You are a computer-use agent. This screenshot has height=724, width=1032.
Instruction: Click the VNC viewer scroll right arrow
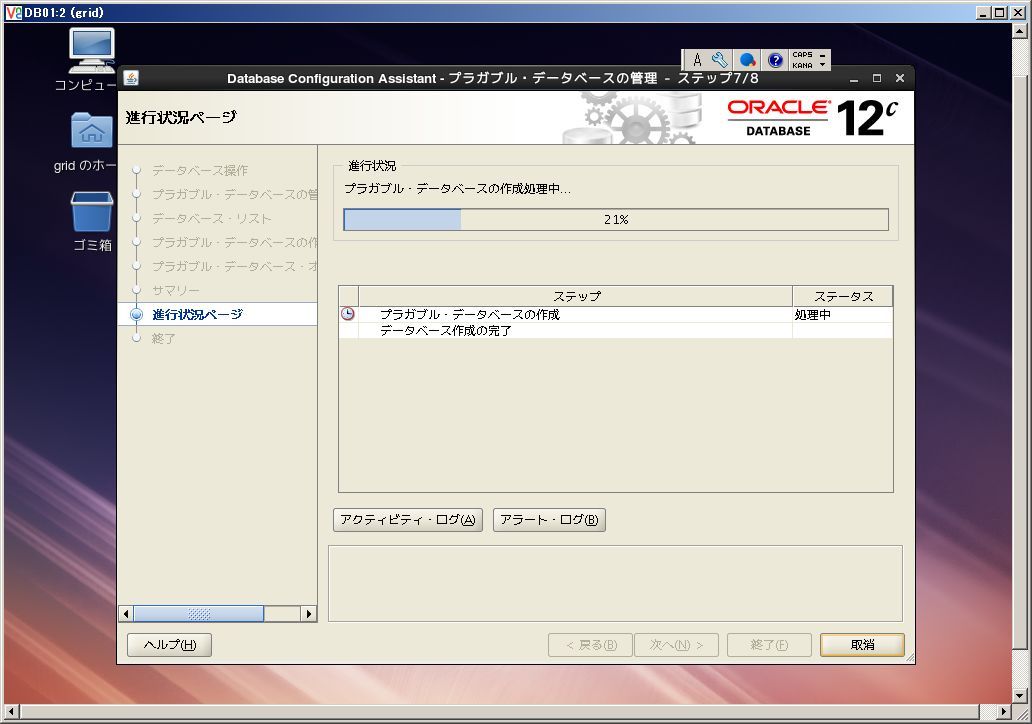pos(1003,711)
